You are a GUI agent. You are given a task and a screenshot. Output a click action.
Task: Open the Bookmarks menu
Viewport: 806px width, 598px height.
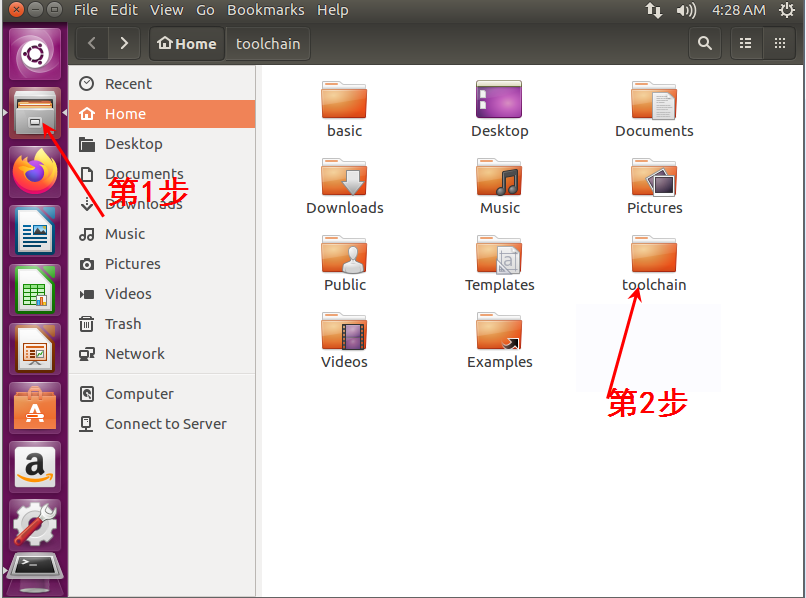[x=265, y=10]
